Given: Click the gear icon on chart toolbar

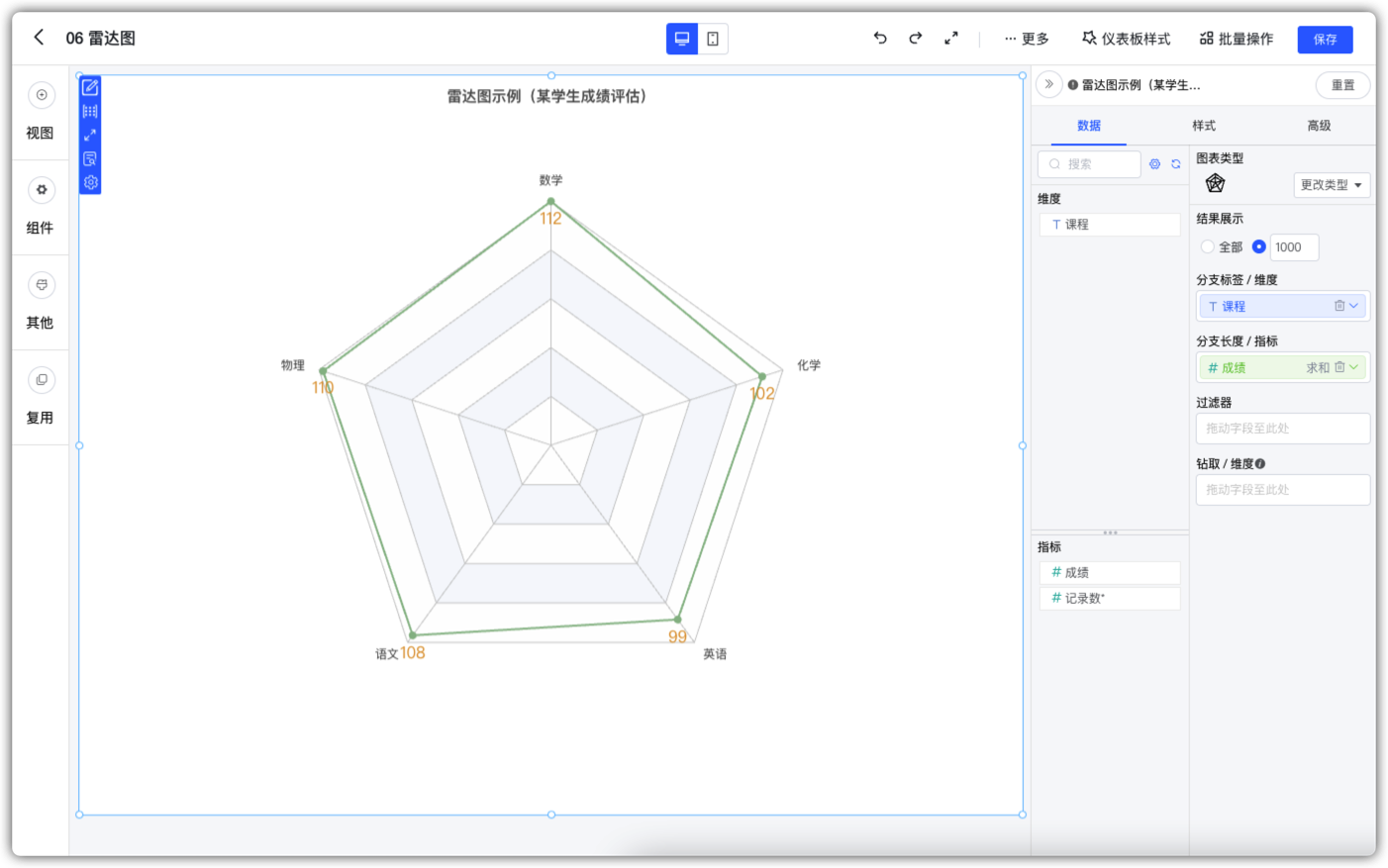Looking at the screenshot, I should [90, 182].
